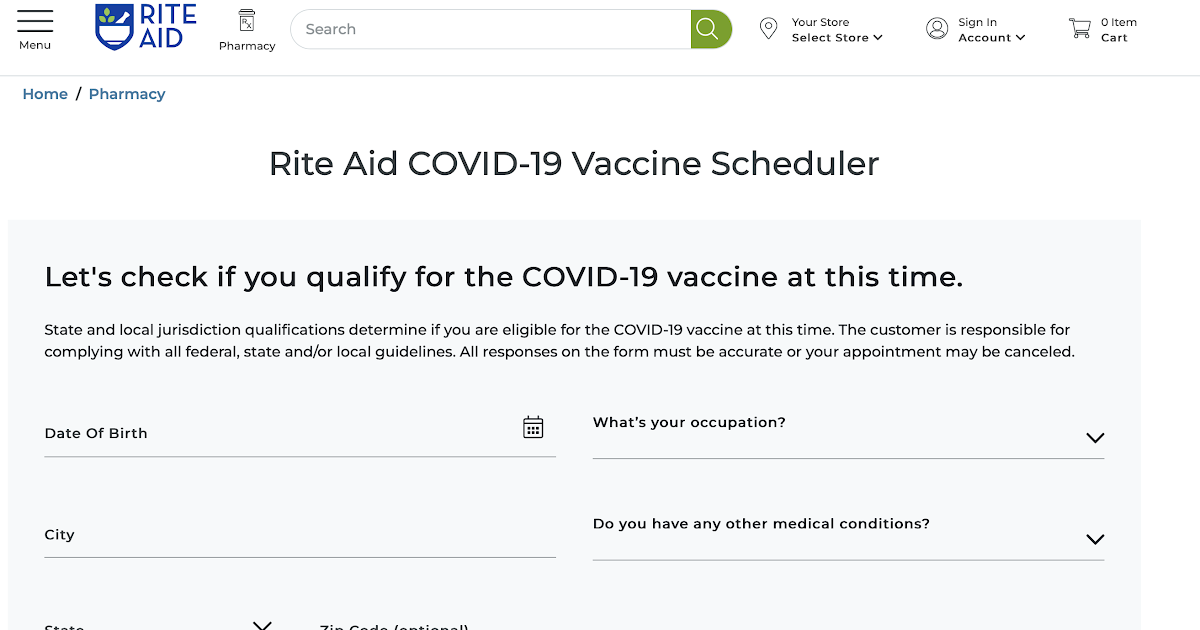Select the City input field
The width and height of the screenshot is (1200, 630).
[x=300, y=535]
